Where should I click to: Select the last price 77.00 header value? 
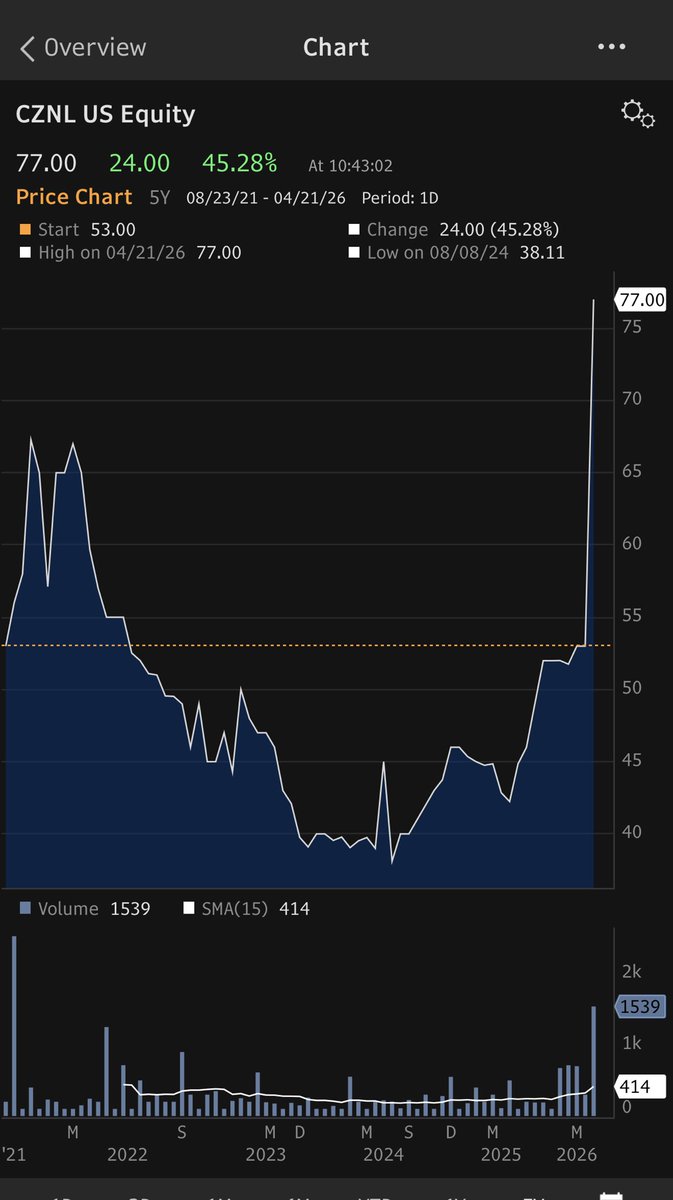(46, 163)
